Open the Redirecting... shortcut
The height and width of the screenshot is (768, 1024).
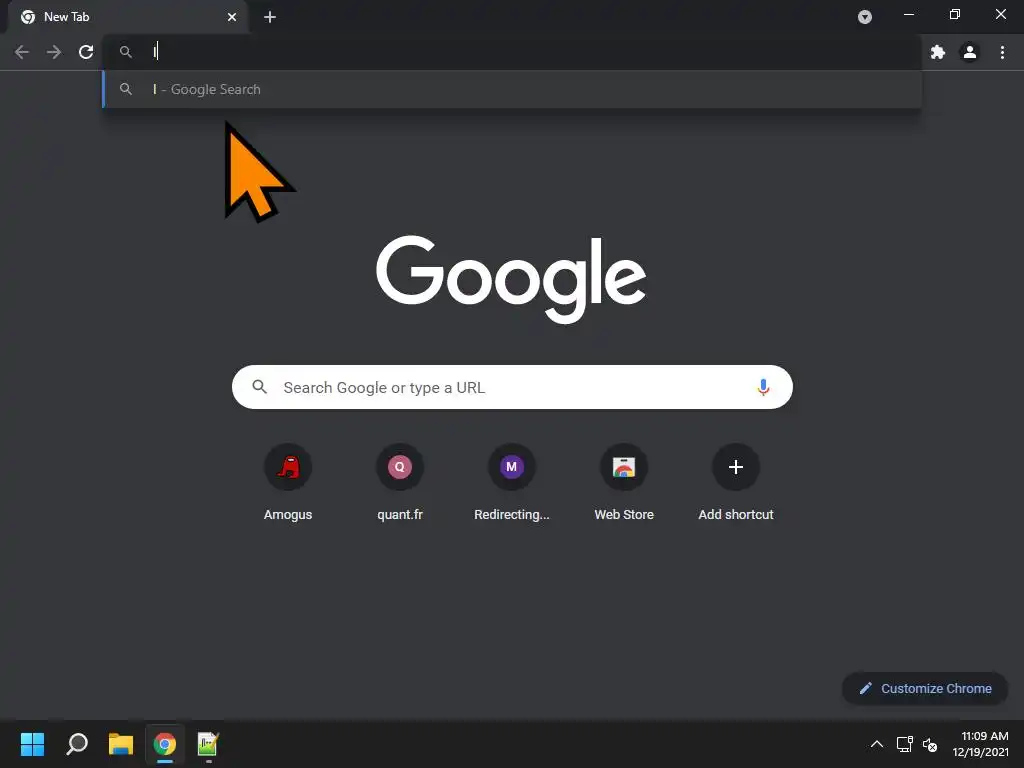pos(512,483)
